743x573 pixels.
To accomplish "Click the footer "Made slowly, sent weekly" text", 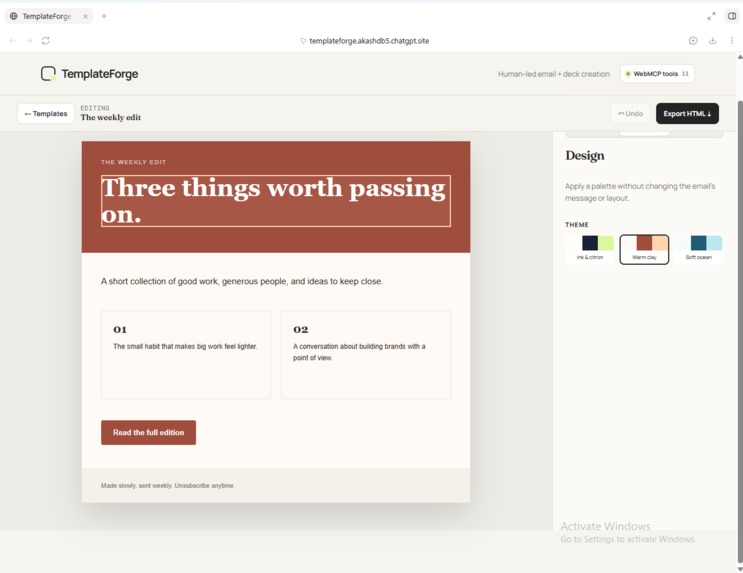I will (168, 485).
